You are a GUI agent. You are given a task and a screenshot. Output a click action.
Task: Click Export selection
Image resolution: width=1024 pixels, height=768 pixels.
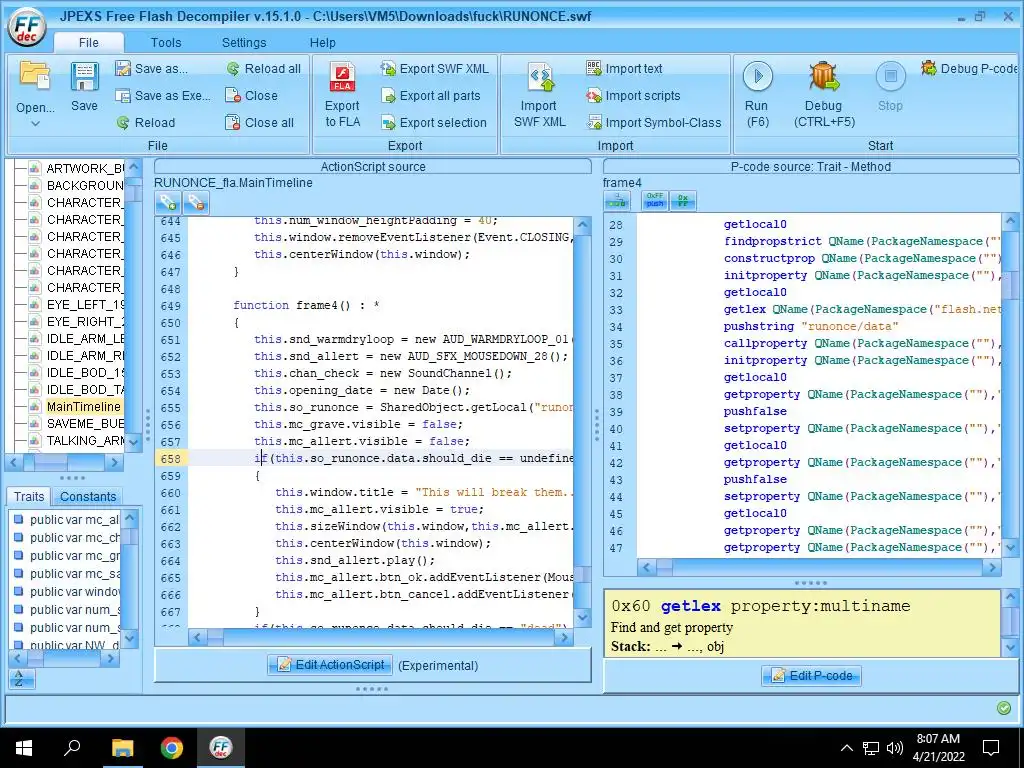(434, 122)
